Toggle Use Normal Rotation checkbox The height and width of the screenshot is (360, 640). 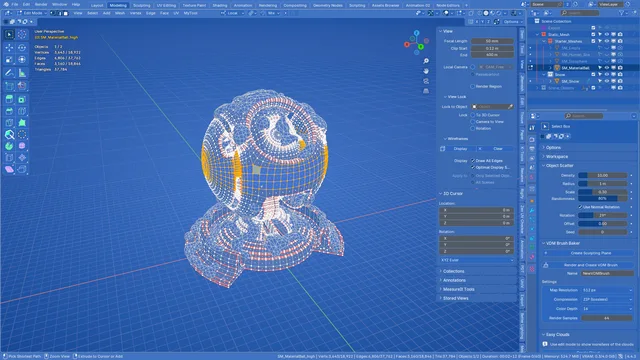(580, 207)
